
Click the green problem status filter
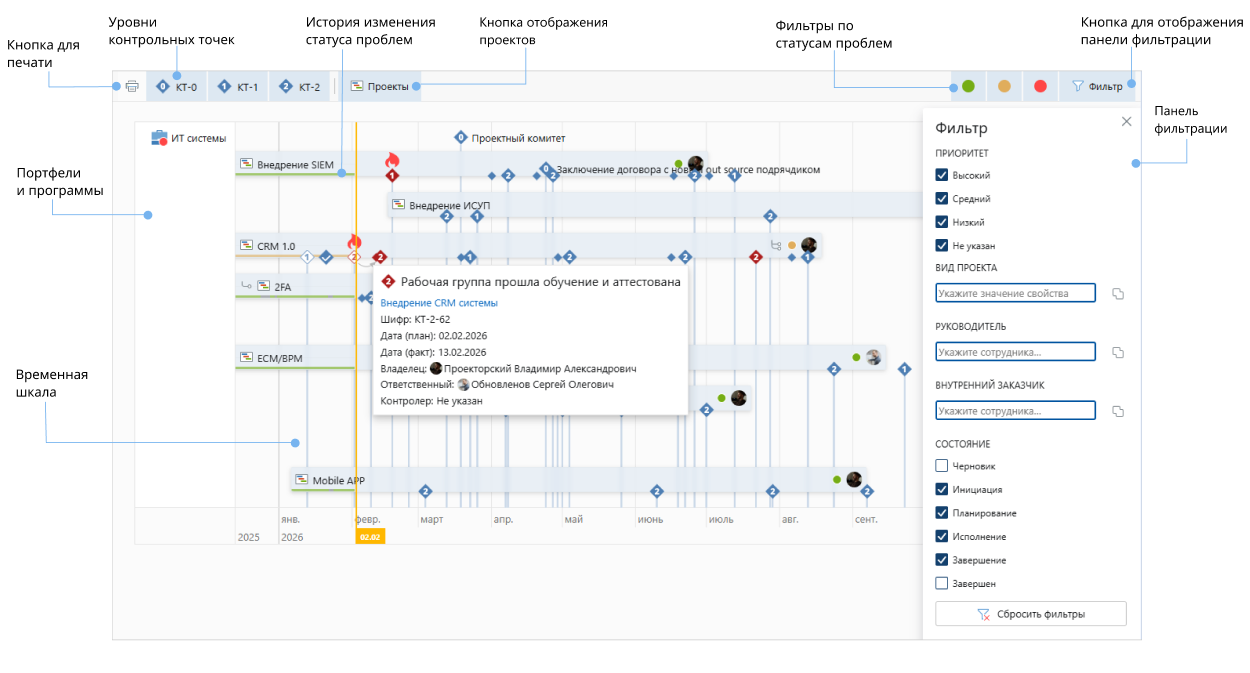(968, 87)
